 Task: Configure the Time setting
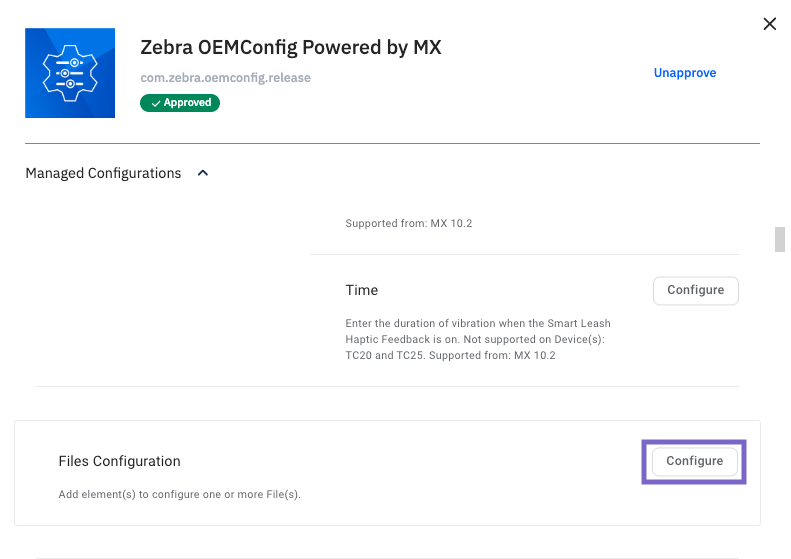coord(695,290)
